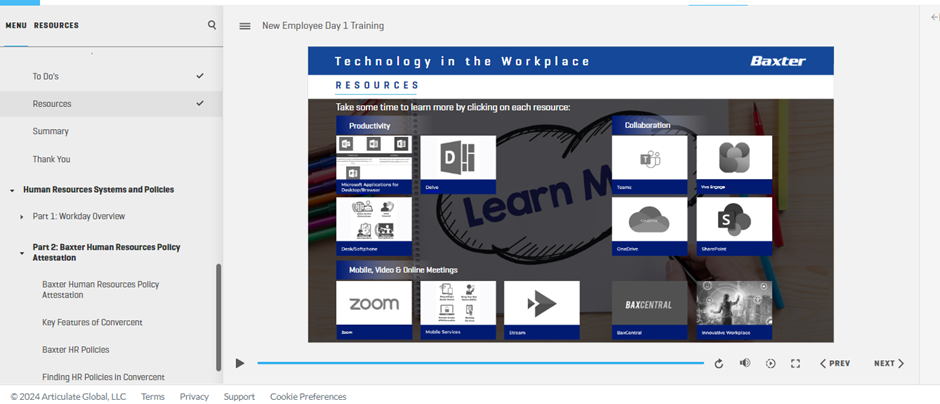
Task: Open the Delve resource tile
Action: [458, 165]
